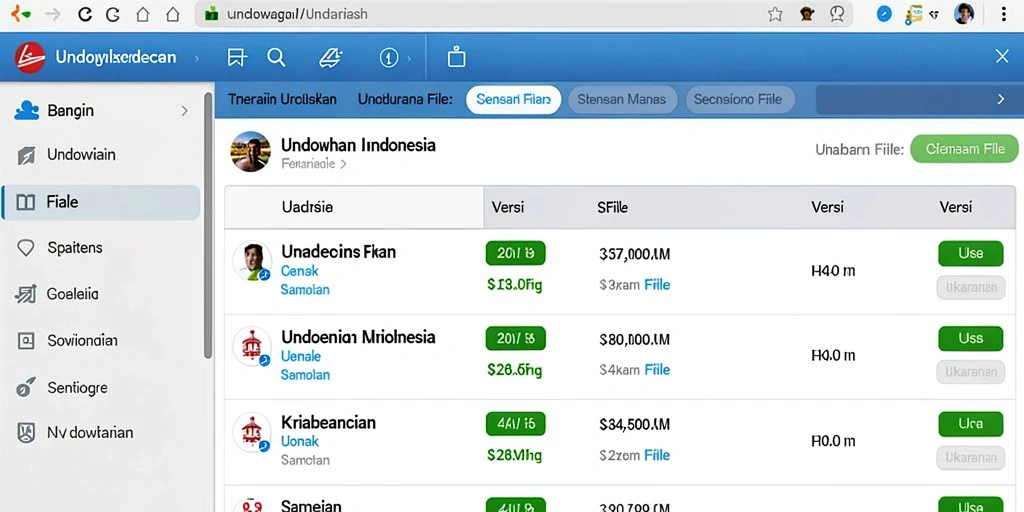Click Kriabeancian green version badge
Viewport: 1024px width, 512px height.
pos(516,424)
